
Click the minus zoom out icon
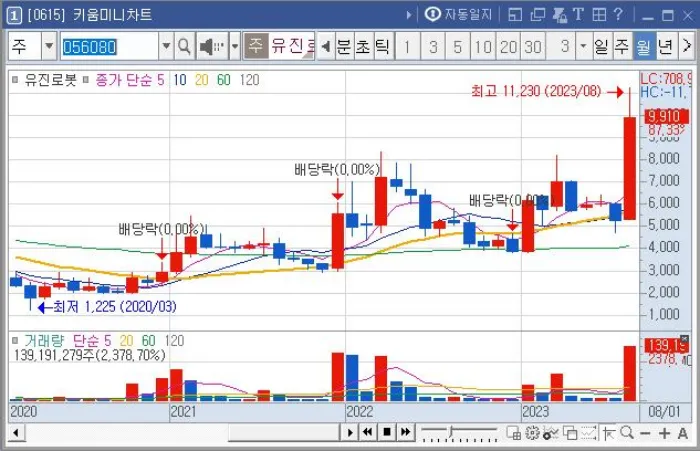tap(645, 433)
